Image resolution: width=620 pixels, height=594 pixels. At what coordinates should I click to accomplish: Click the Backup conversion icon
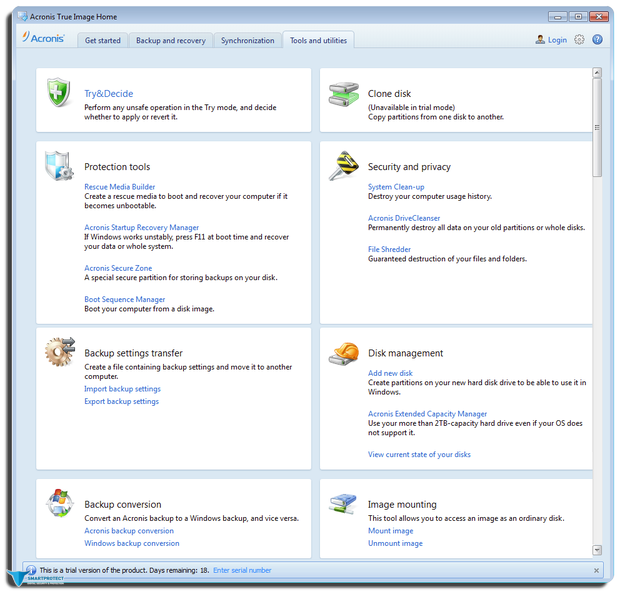pyautogui.click(x=59, y=503)
